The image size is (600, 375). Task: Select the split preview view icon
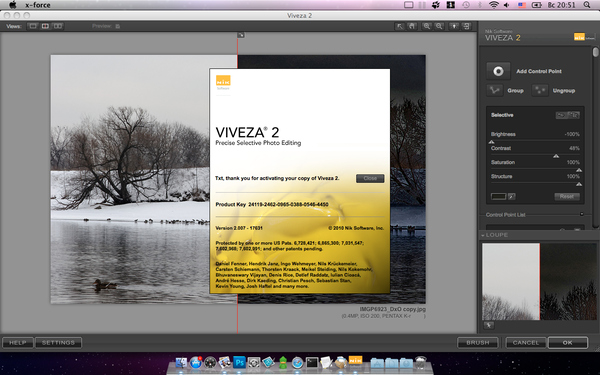[45, 26]
